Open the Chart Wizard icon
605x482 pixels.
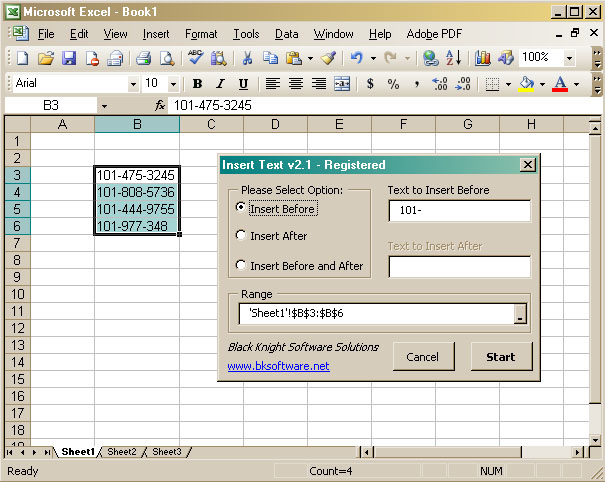click(484, 58)
